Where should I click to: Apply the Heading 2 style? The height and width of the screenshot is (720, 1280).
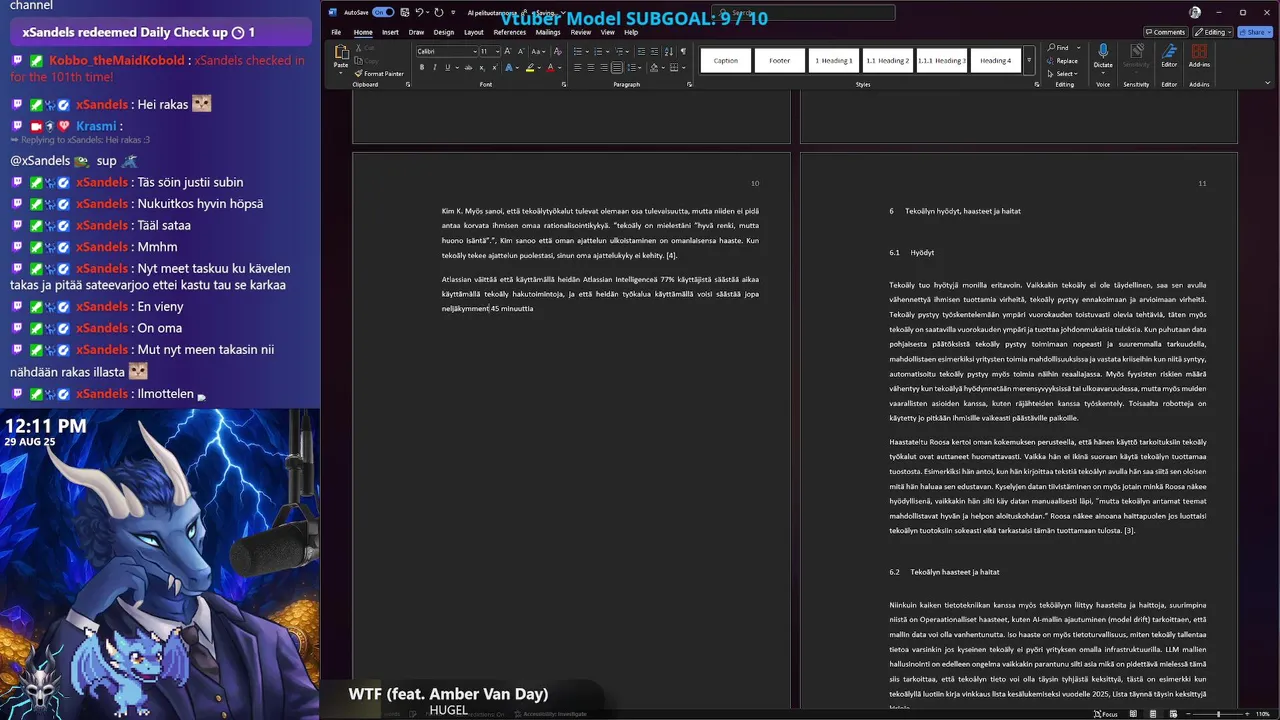(x=888, y=60)
